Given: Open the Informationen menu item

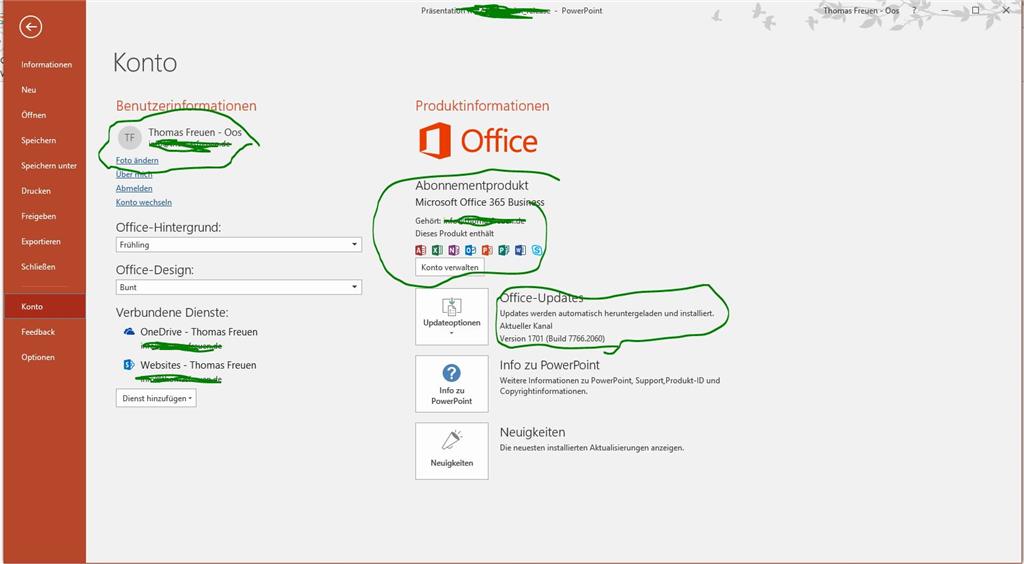Looking at the screenshot, I should click(x=46, y=65).
